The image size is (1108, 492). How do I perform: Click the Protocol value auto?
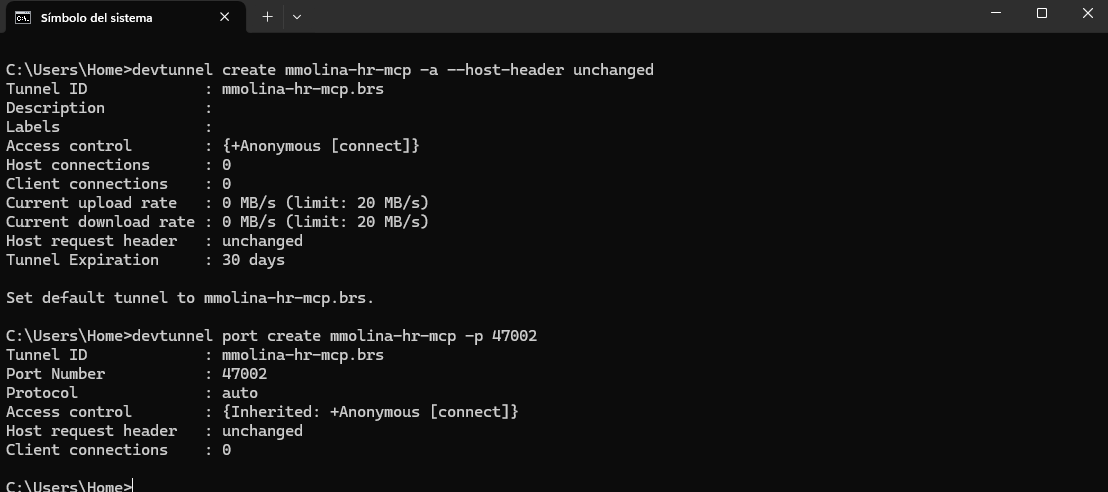coord(240,393)
